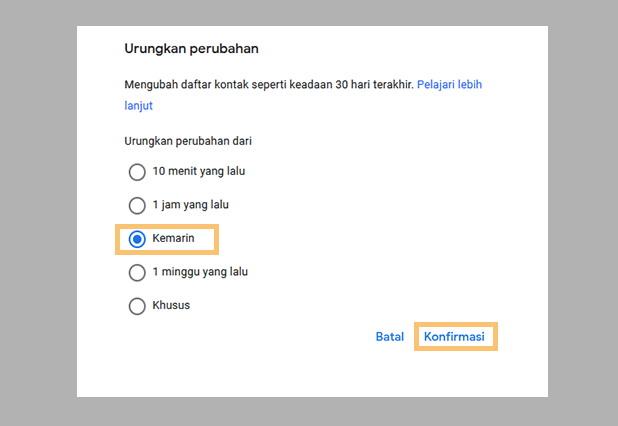
Task: Click empty white area below Batal button
Action: (x=390, y=373)
